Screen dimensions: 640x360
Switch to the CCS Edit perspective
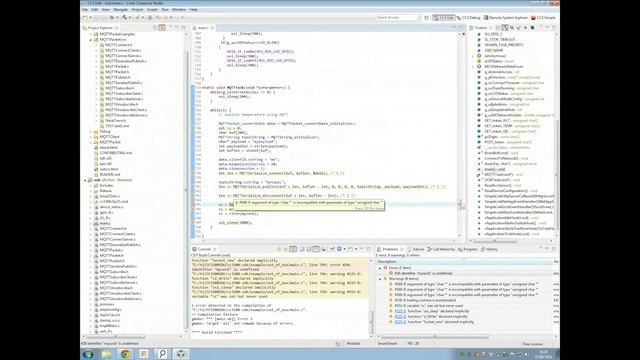click(x=444, y=18)
